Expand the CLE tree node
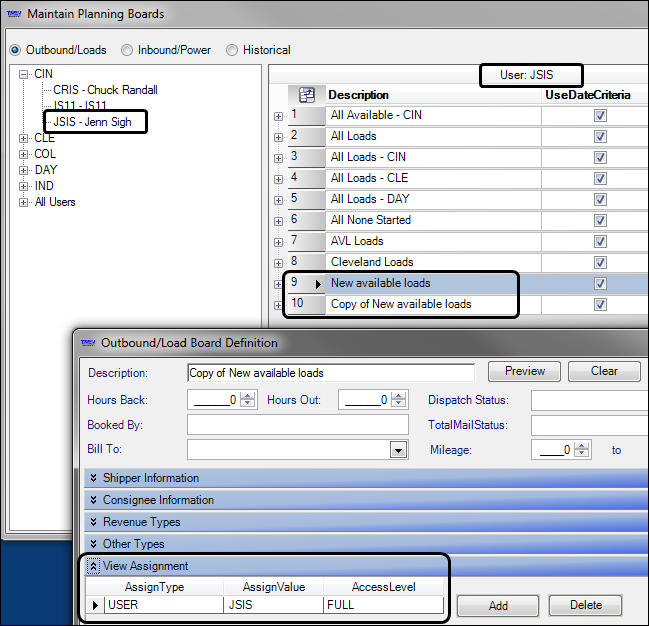Image resolution: width=649 pixels, height=626 pixels. [x=24, y=138]
